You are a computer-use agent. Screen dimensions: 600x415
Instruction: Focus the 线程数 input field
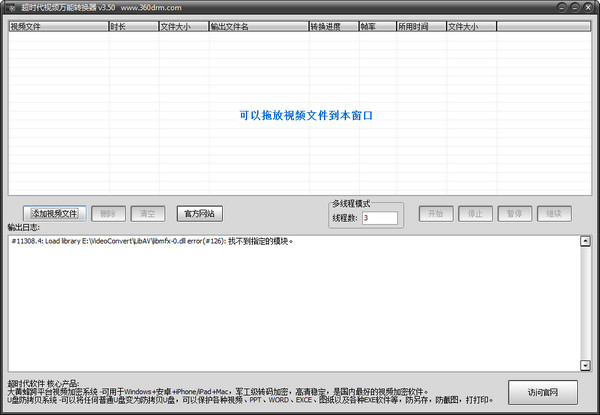(x=379, y=218)
